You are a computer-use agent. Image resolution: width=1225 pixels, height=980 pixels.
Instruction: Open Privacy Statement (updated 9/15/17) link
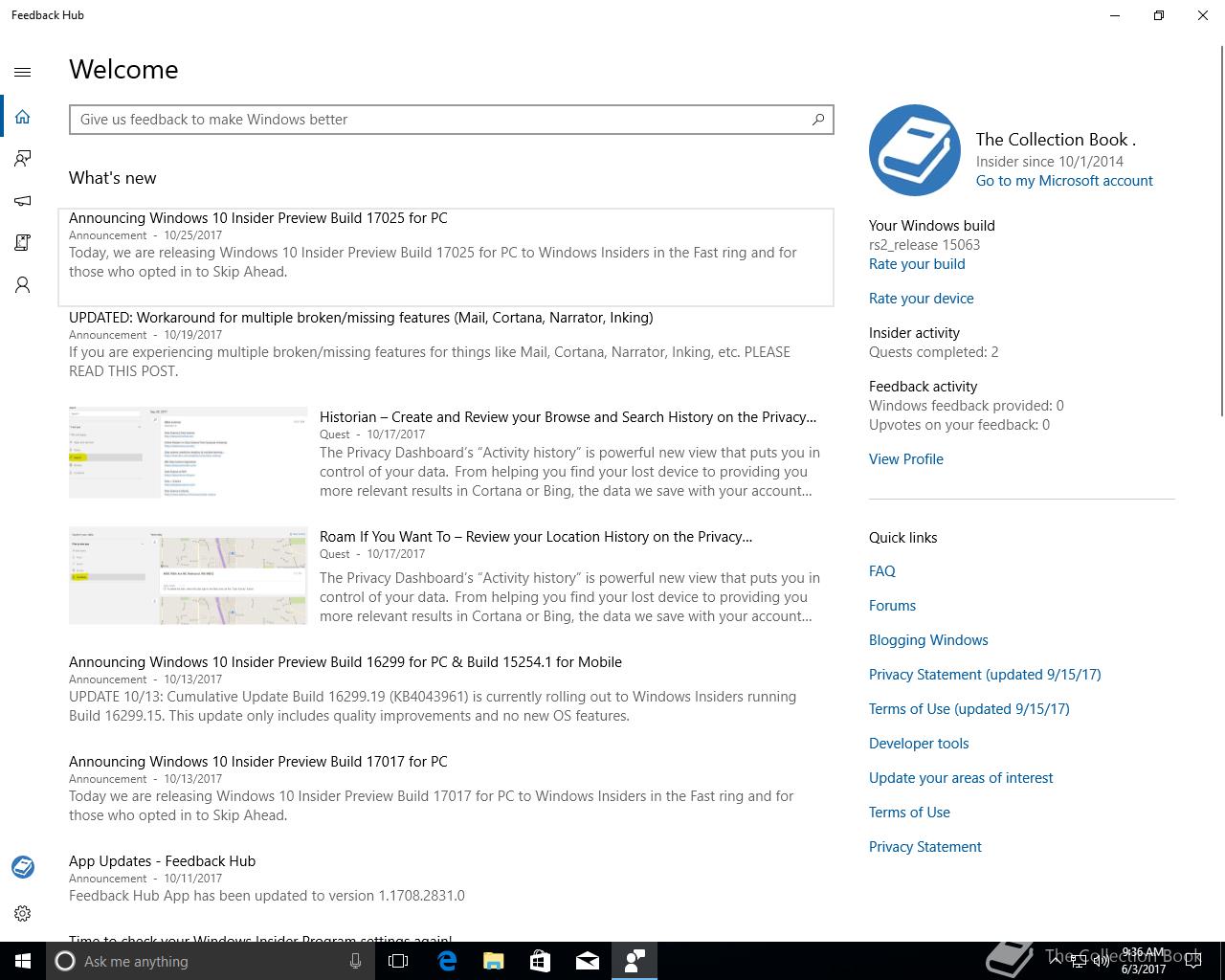(x=985, y=675)
